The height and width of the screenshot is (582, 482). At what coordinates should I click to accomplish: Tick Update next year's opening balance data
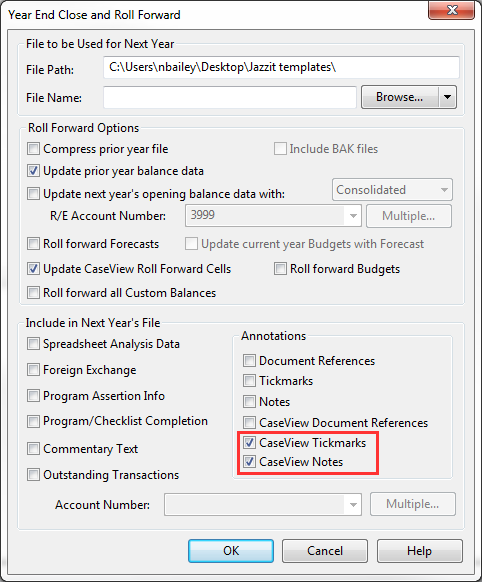33,194
